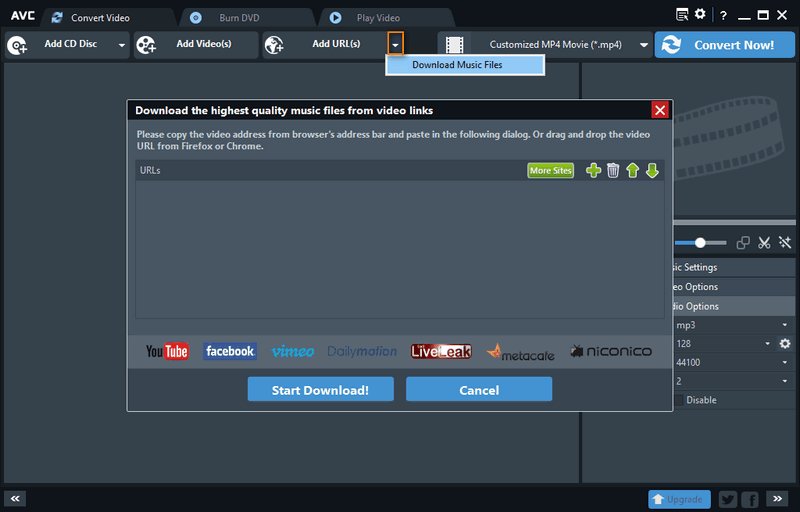Click the Facebook icon in status bar
Screen dimensions: 800x512
(750, 499)
